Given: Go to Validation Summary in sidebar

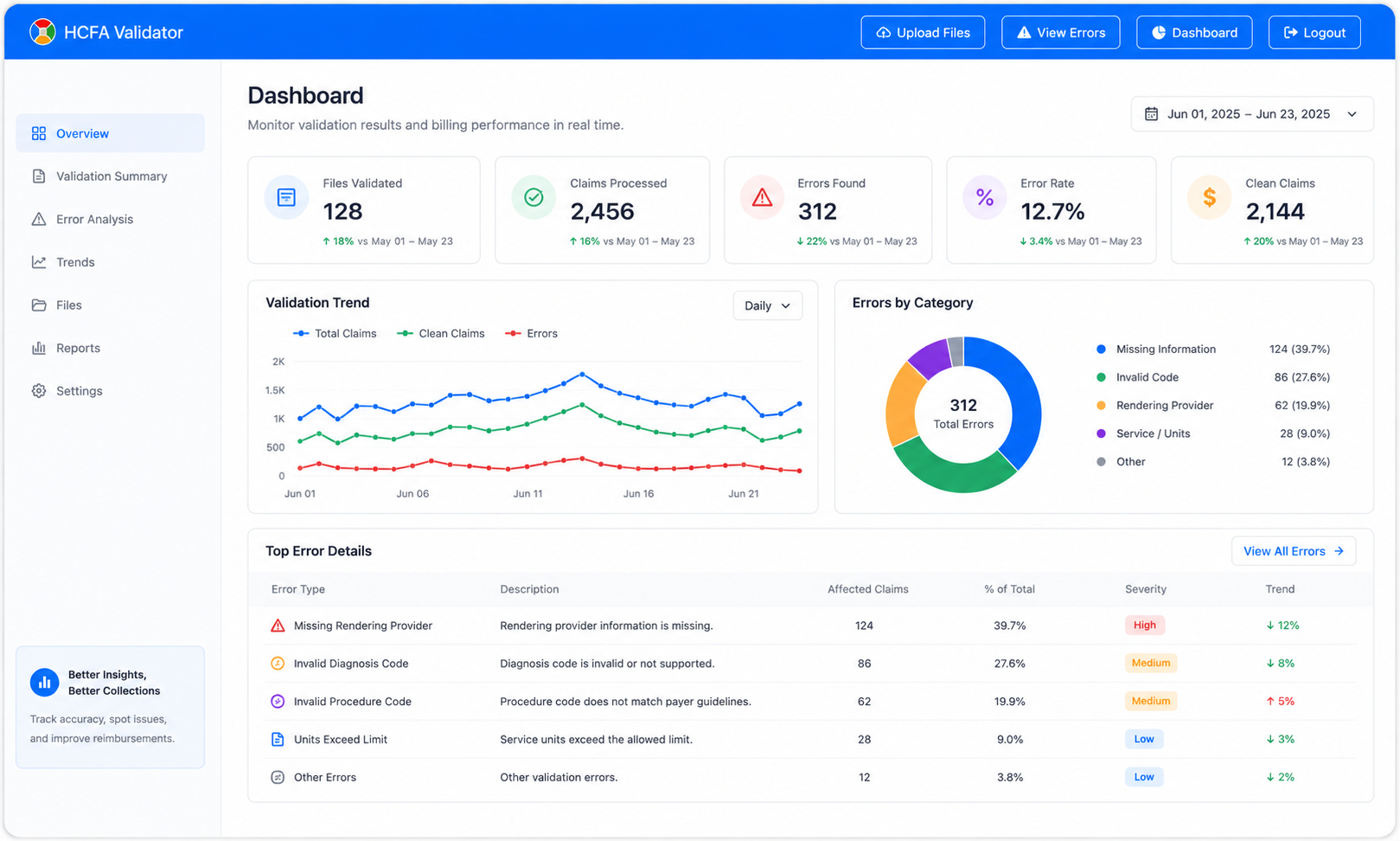Looking at the screenshot, I should pos(110,177).
